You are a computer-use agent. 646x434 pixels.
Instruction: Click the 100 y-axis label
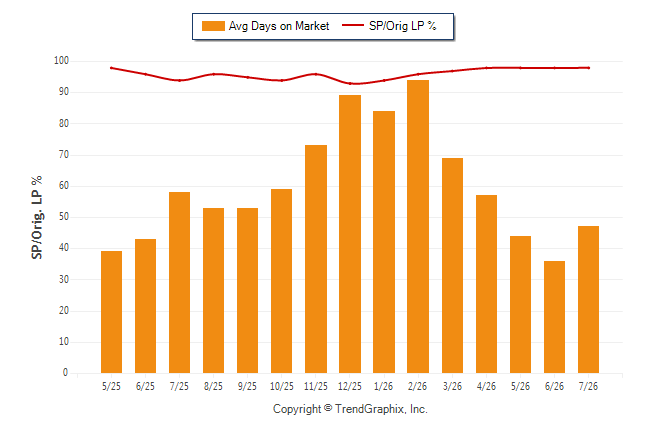[x=61, y=61]
